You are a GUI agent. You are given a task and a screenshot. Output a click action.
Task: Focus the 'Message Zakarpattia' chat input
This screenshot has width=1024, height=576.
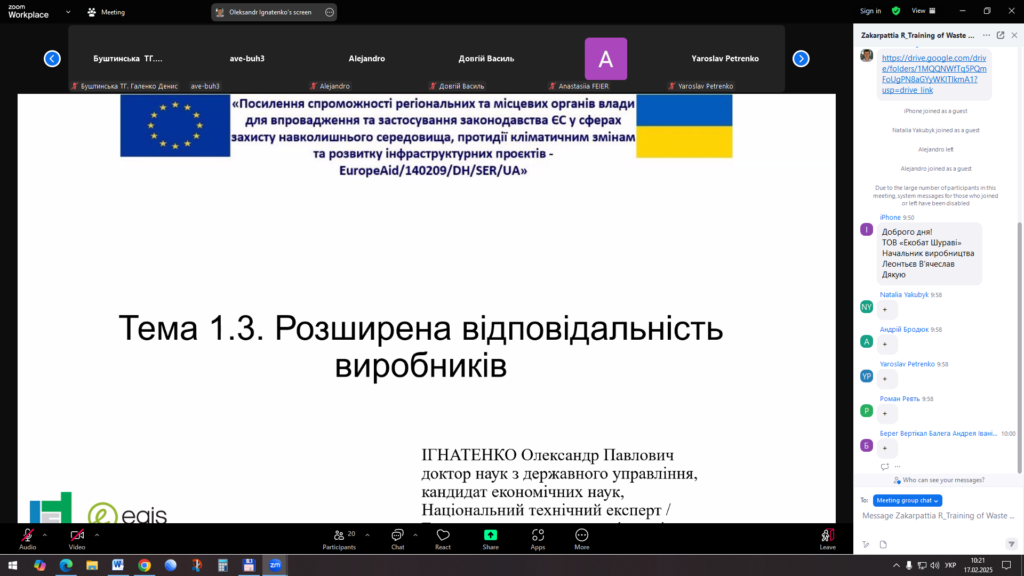click(938, 516)
